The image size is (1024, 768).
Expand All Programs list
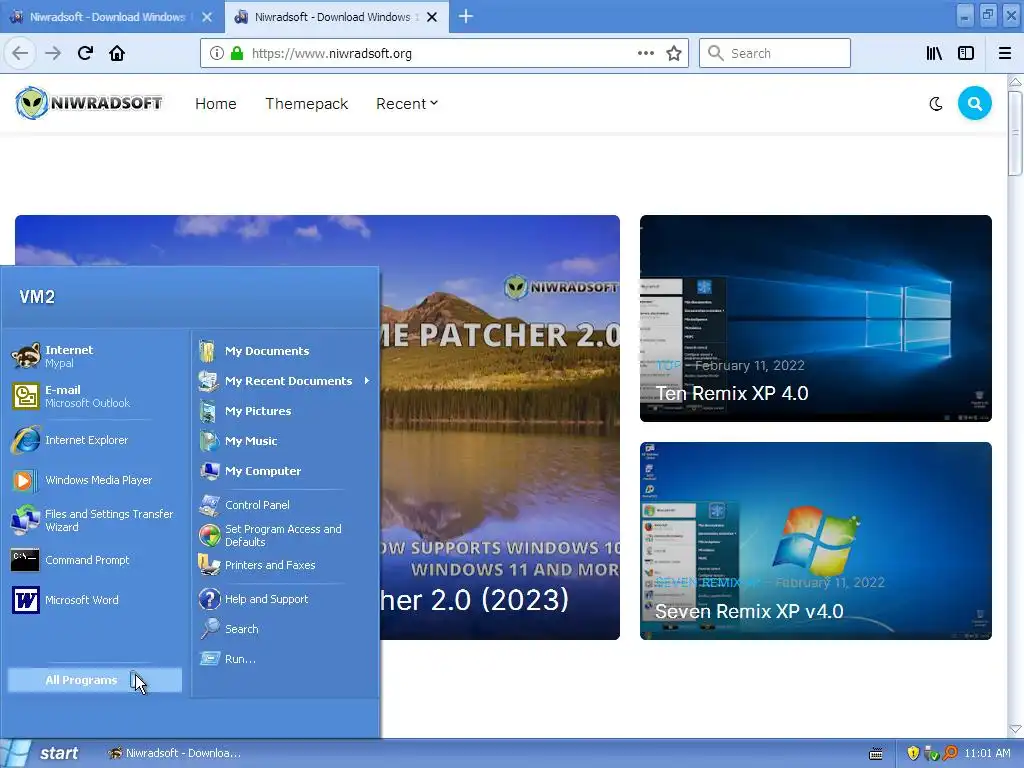pyautogui.click(x=95, y=680)
